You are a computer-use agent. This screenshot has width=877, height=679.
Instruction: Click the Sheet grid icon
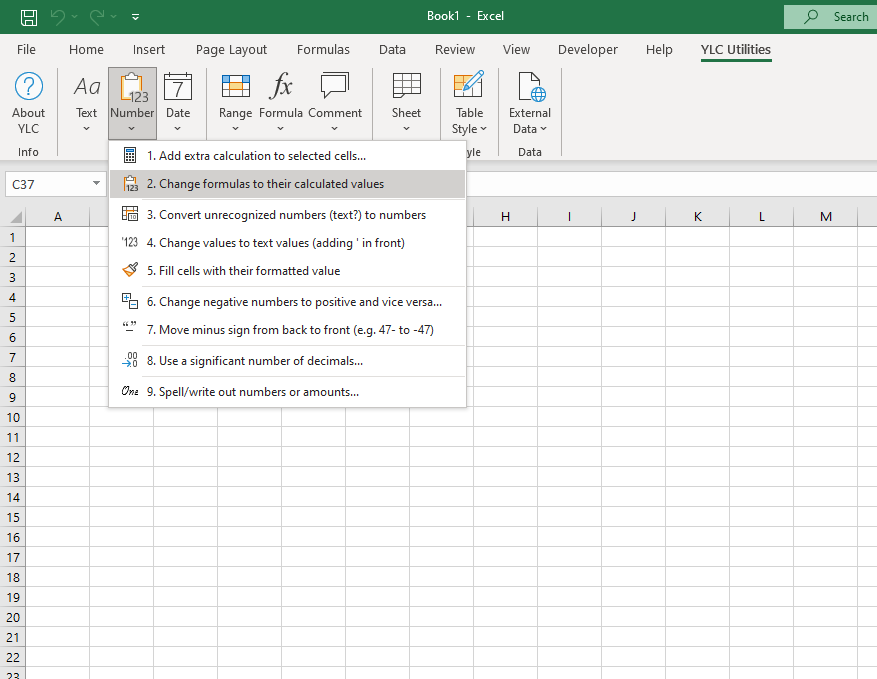point(406,87)
